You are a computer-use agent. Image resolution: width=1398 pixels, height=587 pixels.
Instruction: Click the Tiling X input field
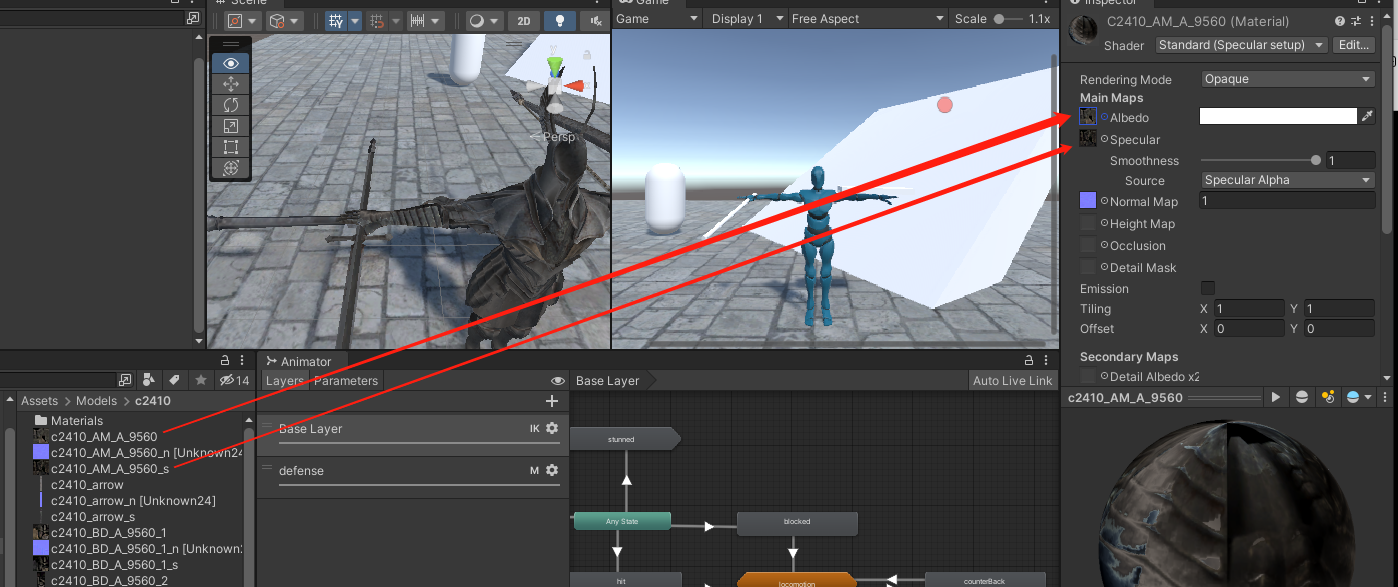point(1249,309)
